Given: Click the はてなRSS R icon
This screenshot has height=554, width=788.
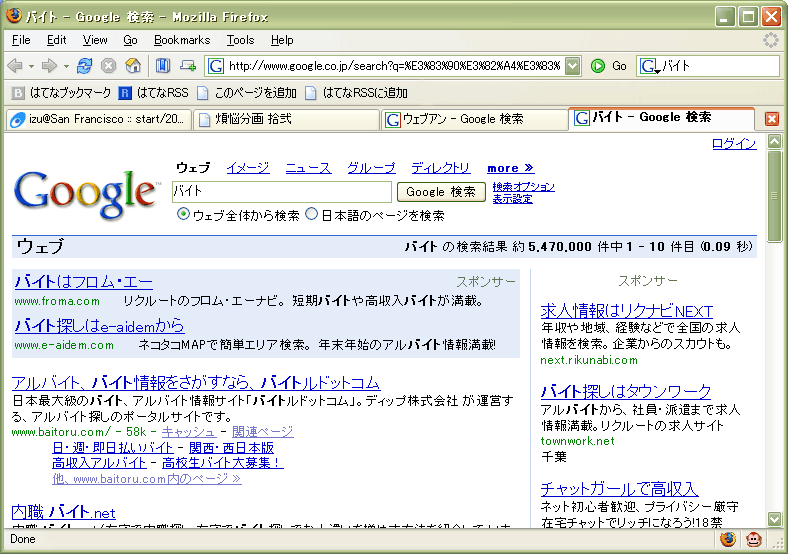Looking at the screenshot, I should pyautogui.click(x=125, y=93).
